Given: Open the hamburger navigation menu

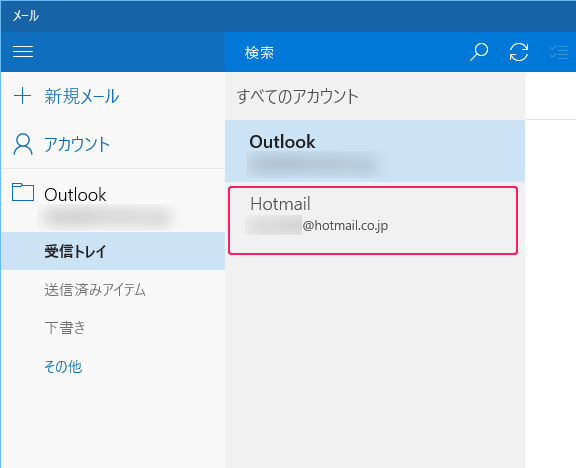Looking at the screenshot, I should (23, 51).
